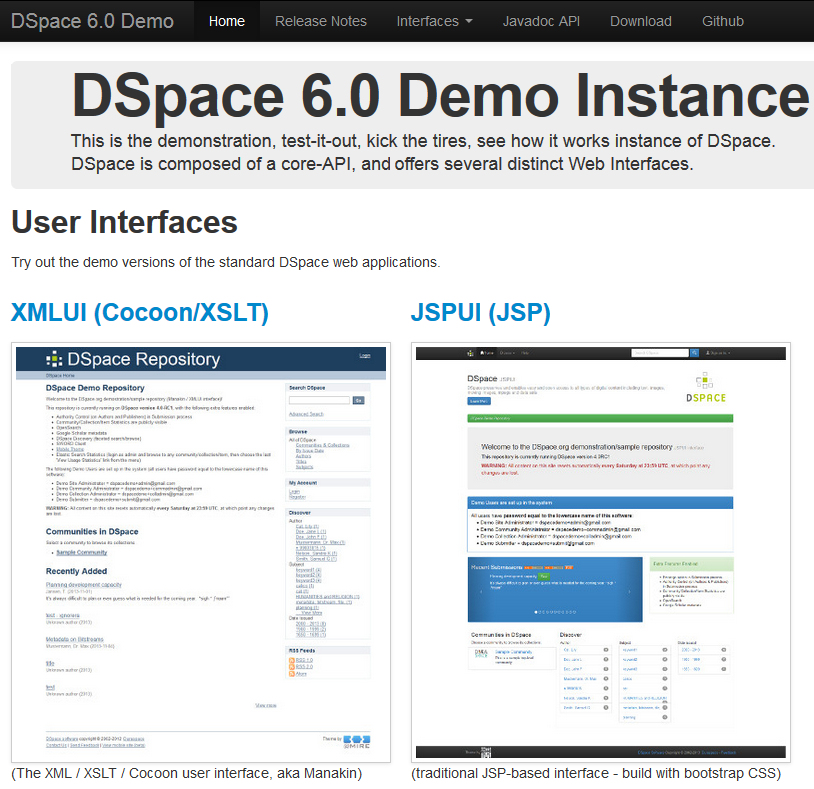Go to the Download page

(641, 21)
